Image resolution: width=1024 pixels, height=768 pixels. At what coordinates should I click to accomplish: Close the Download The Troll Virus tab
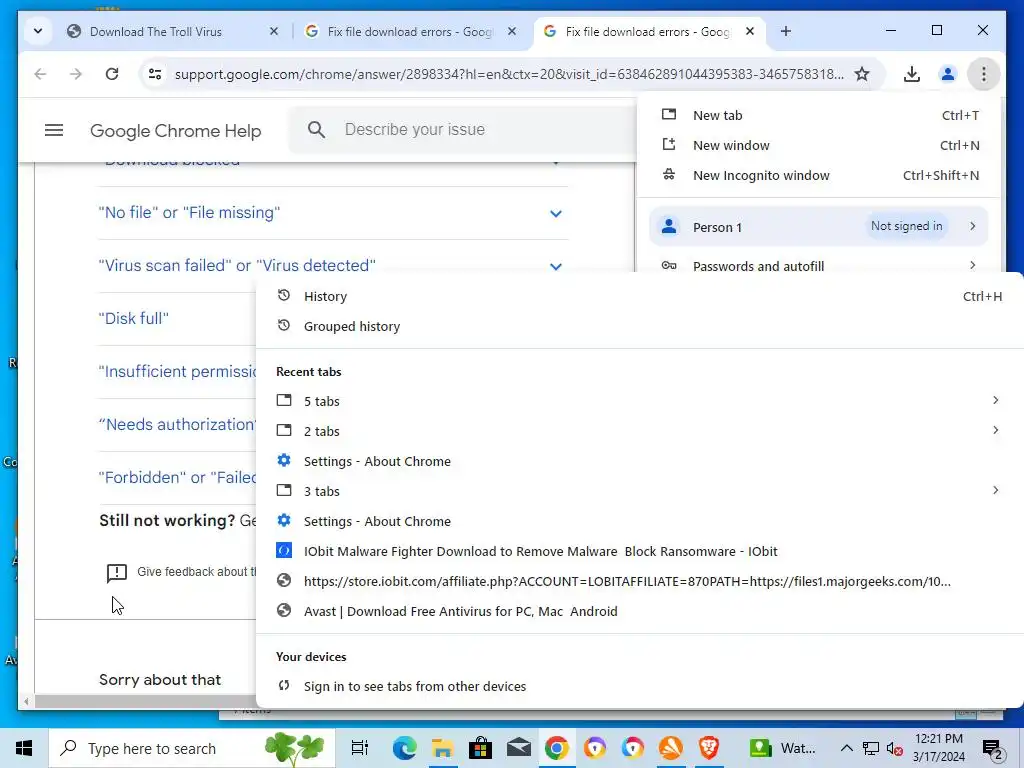click(x=274, y=31)
